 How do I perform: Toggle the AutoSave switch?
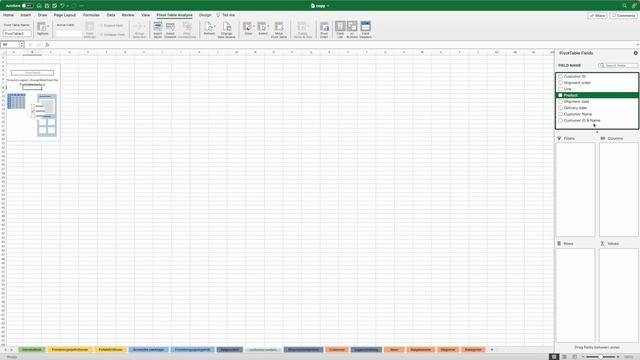(x=27, y=6)
